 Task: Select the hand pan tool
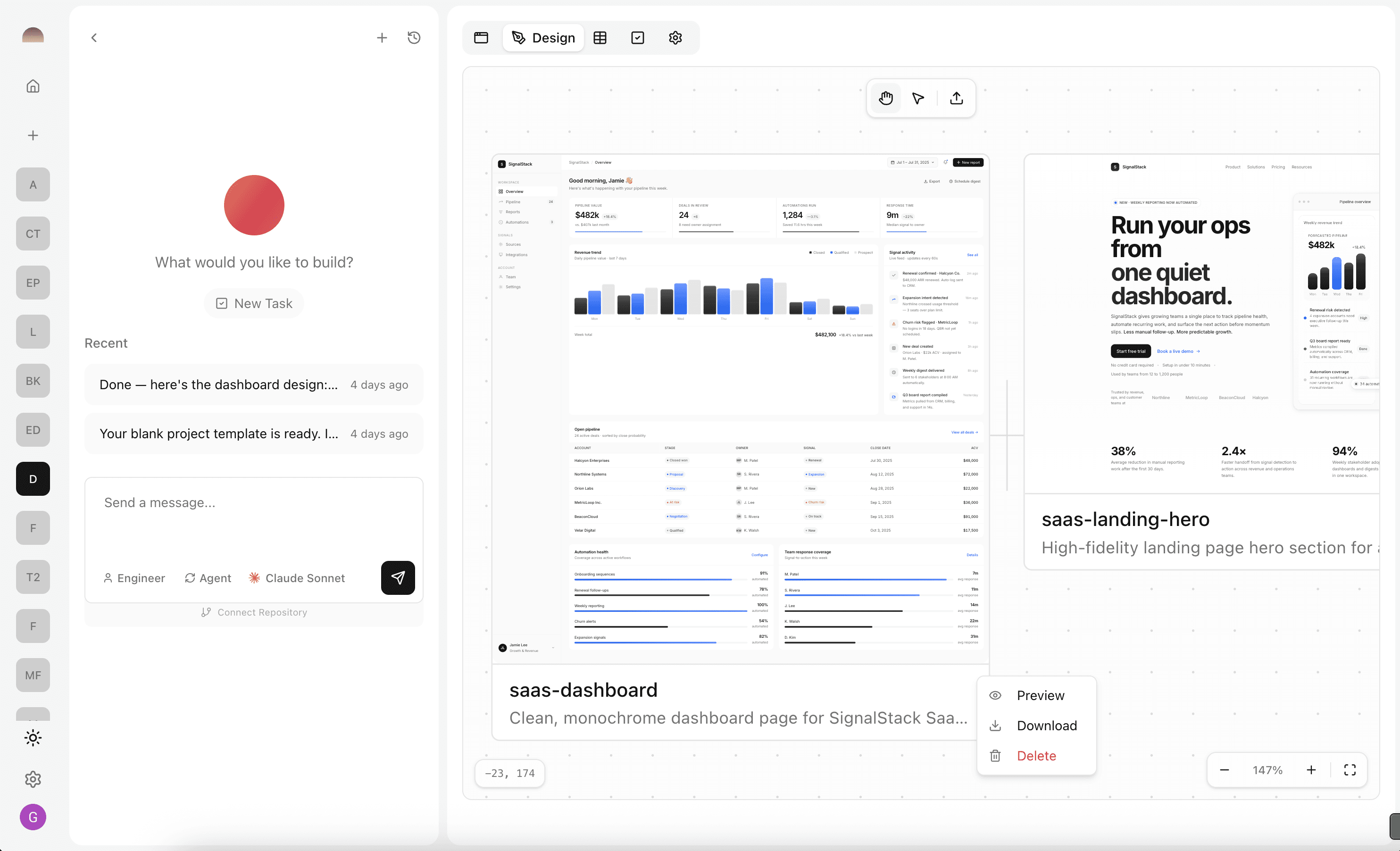pyautogui.click(x=885, y=98)
